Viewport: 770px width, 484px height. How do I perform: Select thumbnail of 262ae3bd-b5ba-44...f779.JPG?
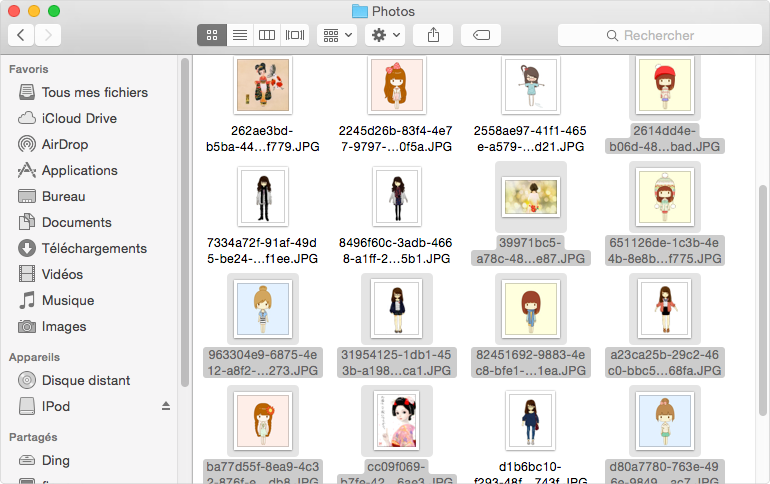click(263, 85)
